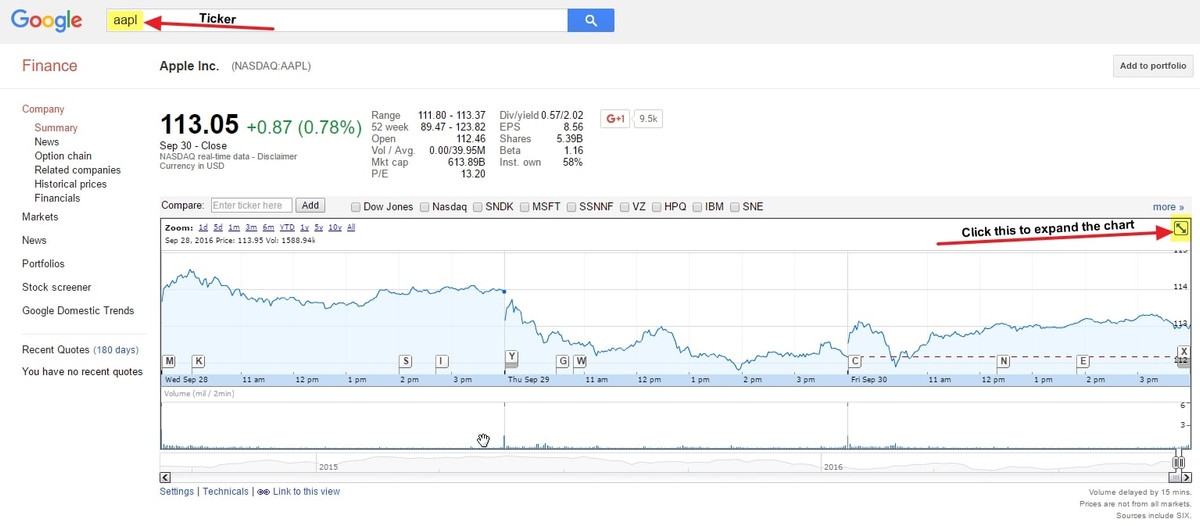Click the range slider handle under the chart
This screenshot has width=1200, height=526.
pyautogui.click(x=1179, y=463)
